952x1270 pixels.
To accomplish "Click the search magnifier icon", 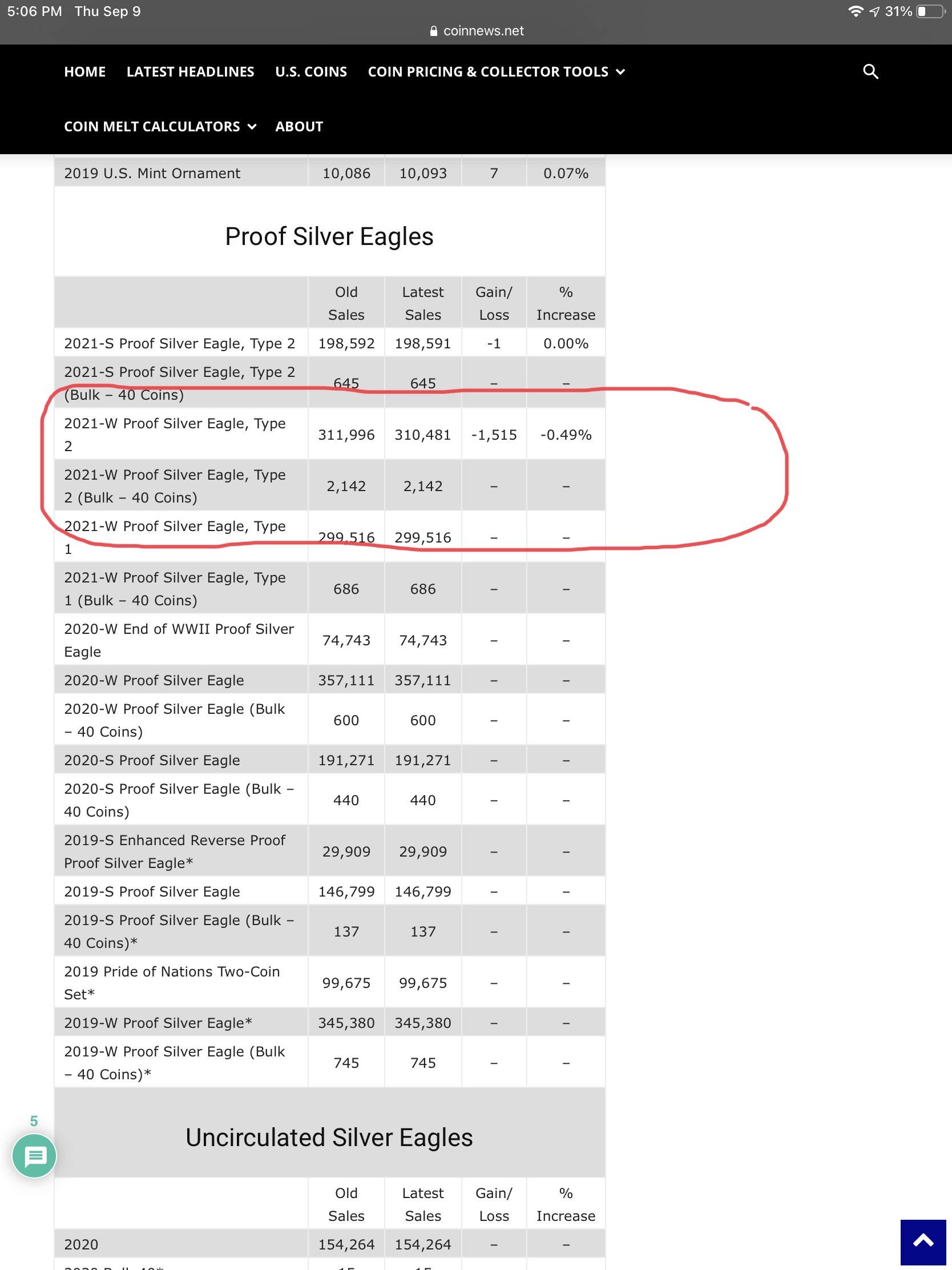I will pyautogui.click(x=870, y=72).
